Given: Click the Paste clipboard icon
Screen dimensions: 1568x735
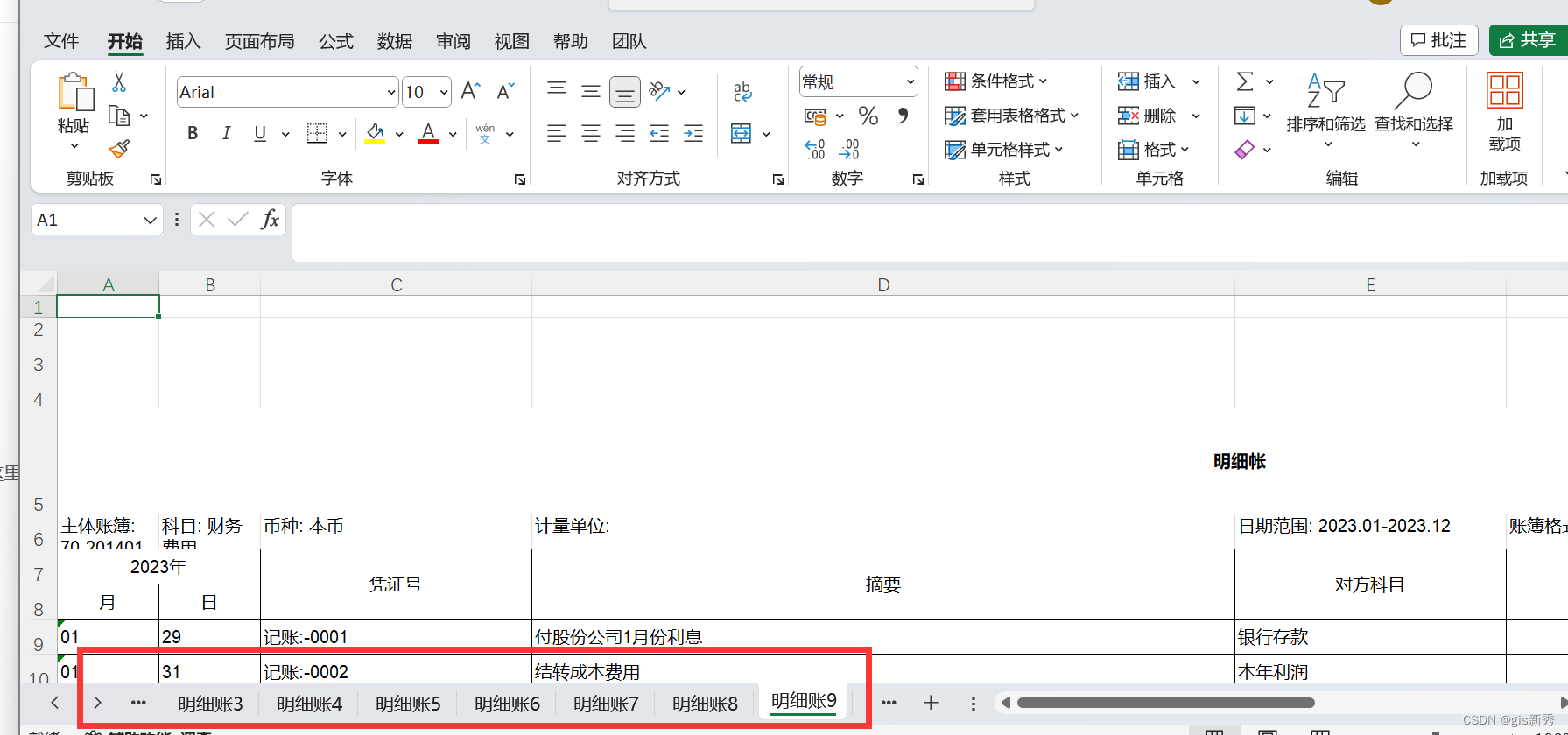Looking at the screenshot, I should tap(74, 93).
